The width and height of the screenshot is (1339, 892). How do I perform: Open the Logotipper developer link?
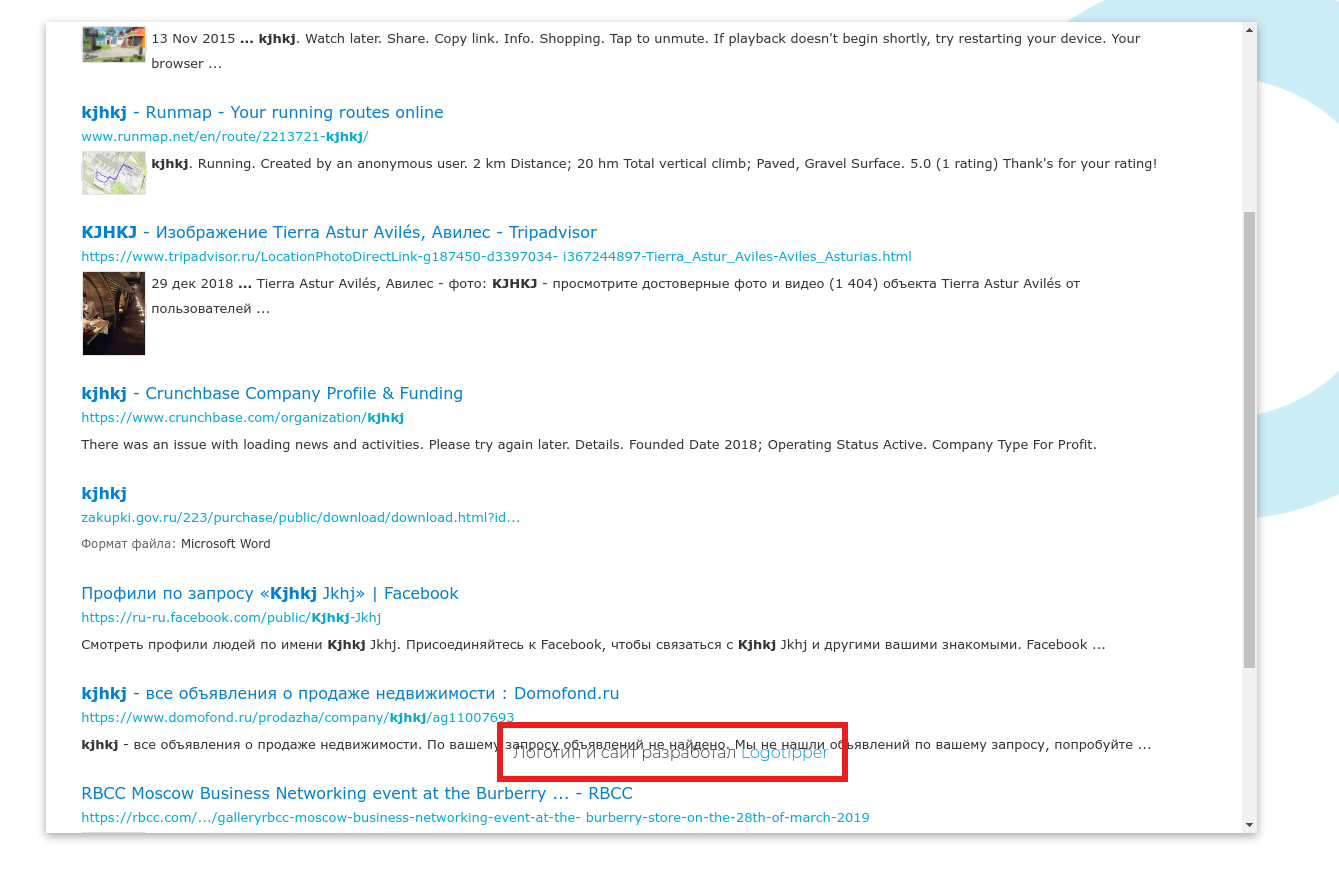785,753
